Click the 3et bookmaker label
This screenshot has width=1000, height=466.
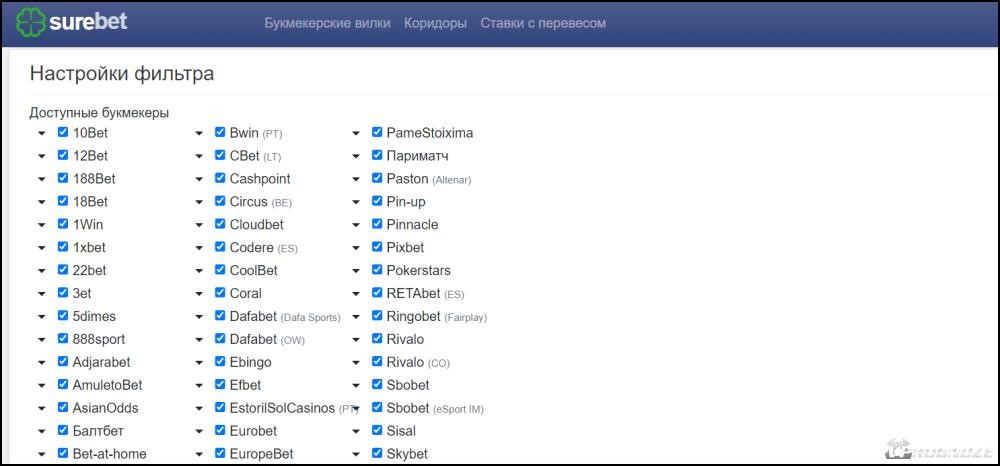coord(82,294)
